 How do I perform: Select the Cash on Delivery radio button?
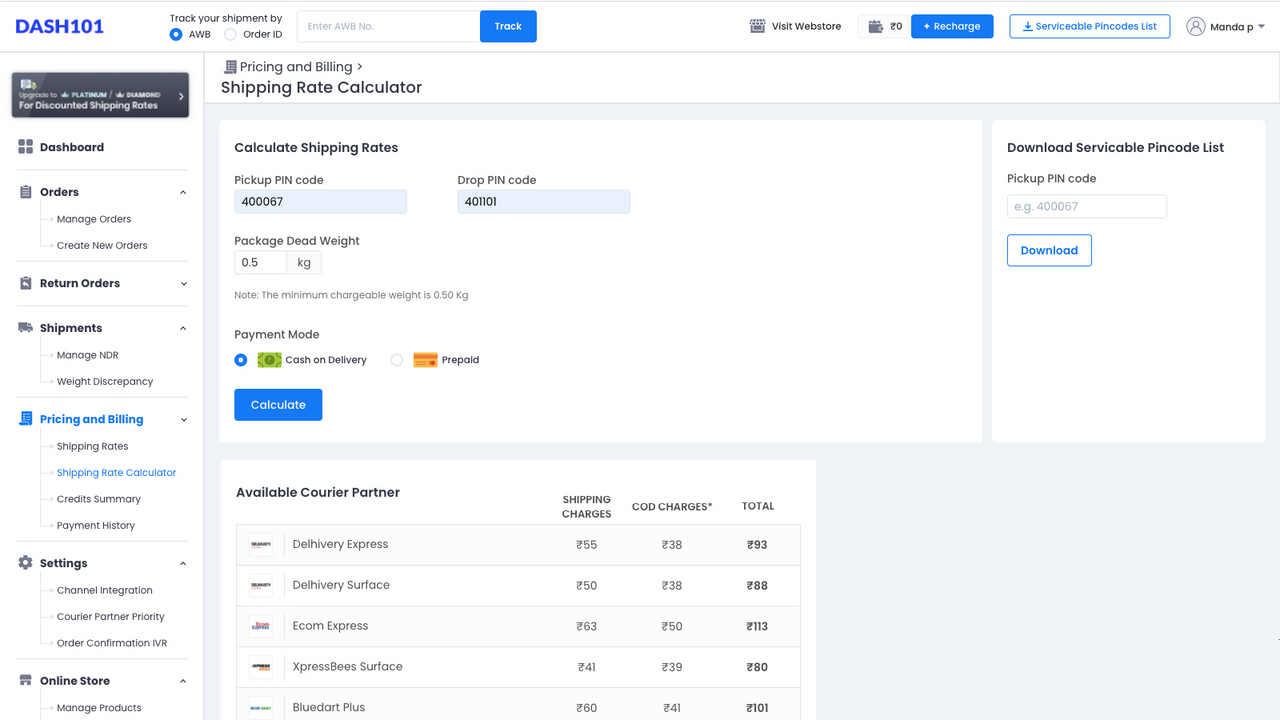pos(240,359)
